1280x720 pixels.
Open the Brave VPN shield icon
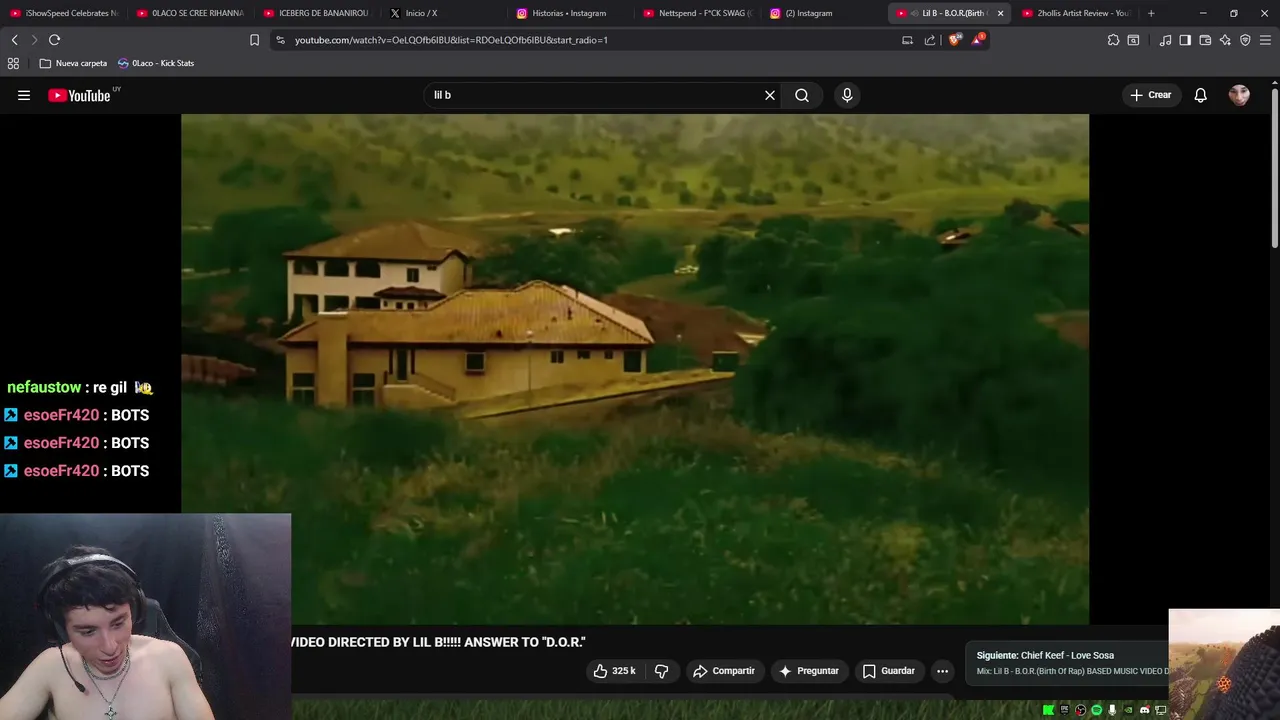coord(1245,40)
